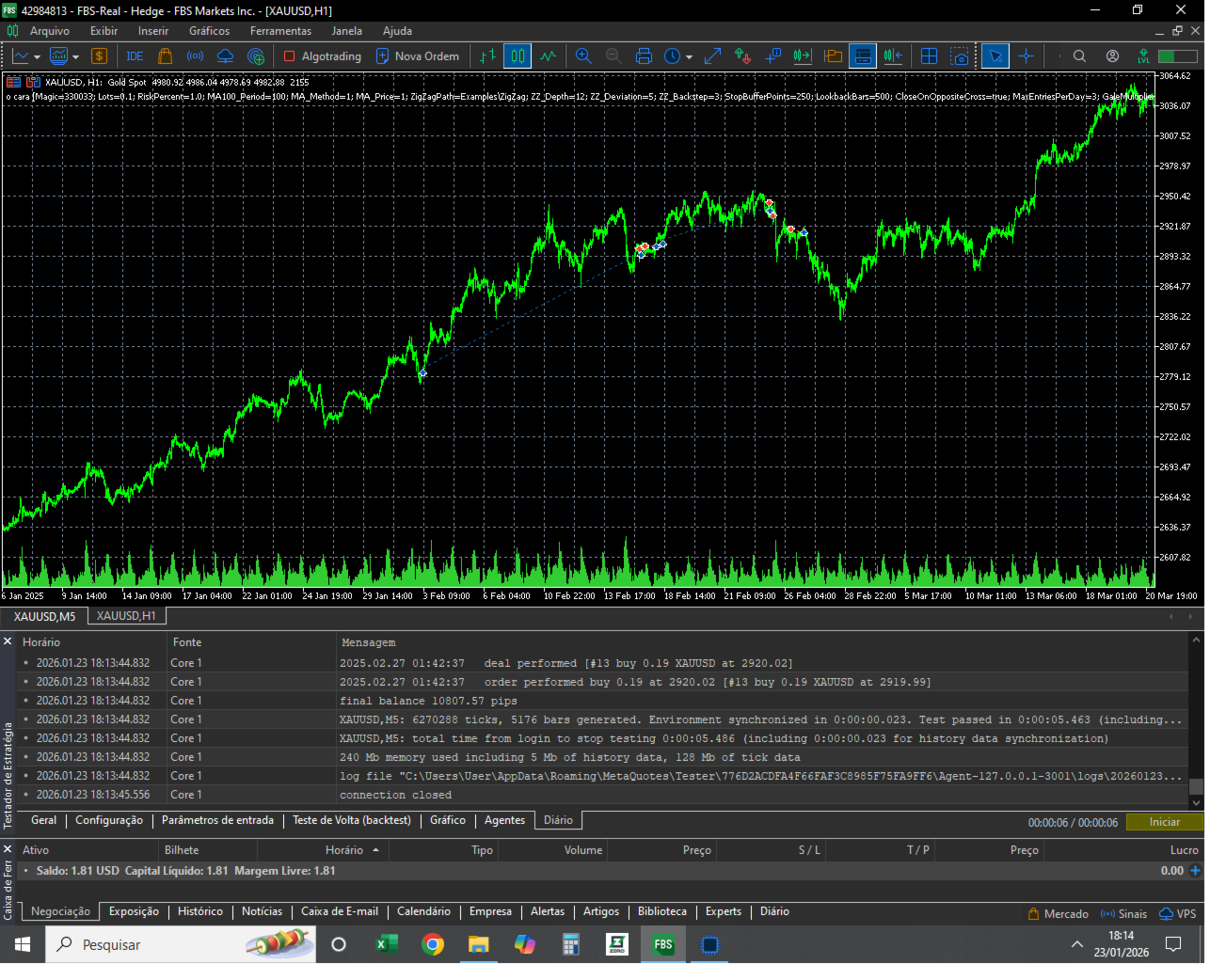The width and height of the screenshot is (1210, 980).
Task: Open the Inserir menu
Action: click(x=153, y=31)
